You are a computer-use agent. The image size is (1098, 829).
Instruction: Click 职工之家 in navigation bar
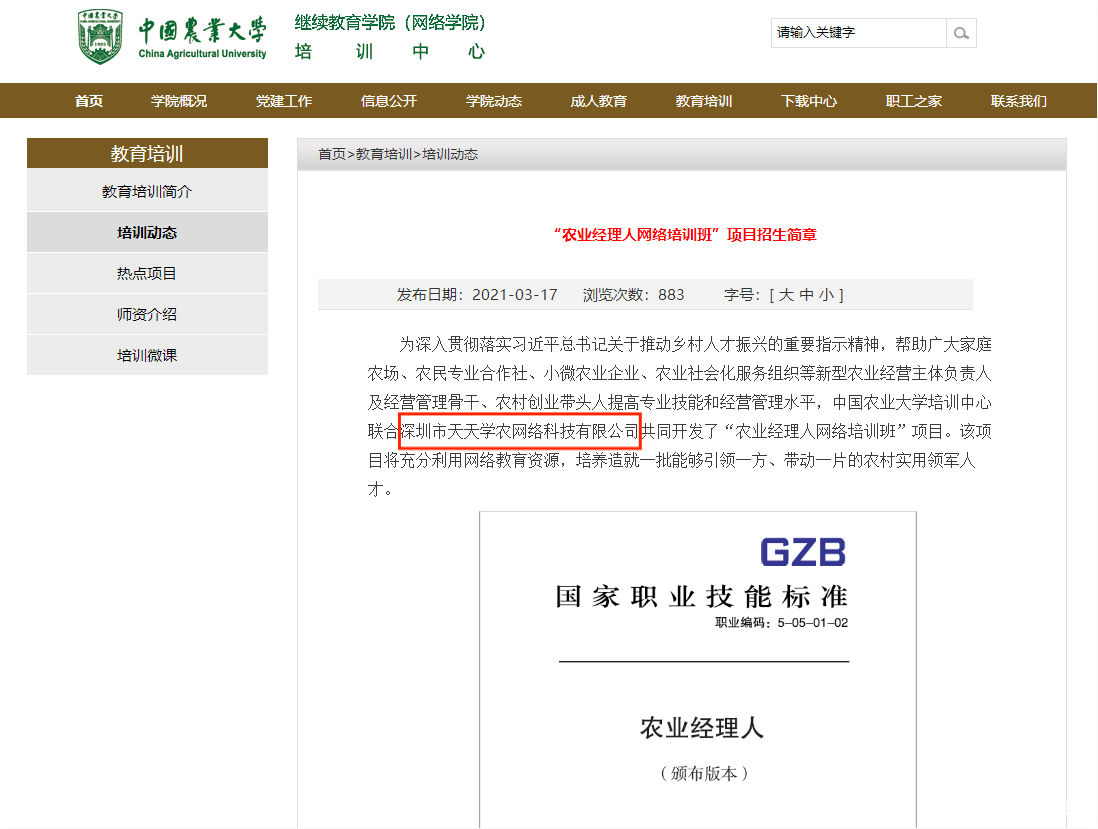coord(914,101)
